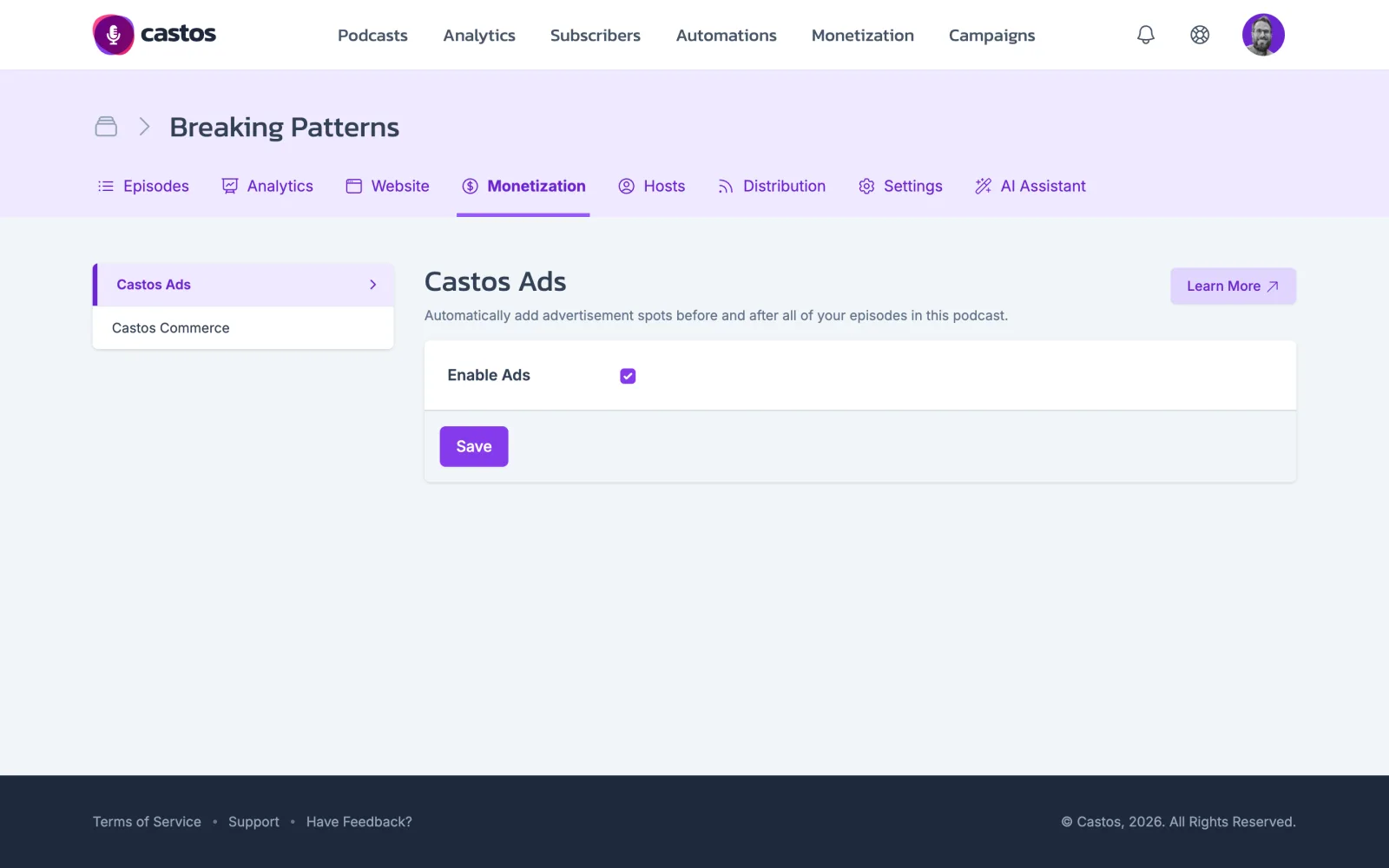Switch to the Episodes tab
This screenshot has height=868, width=1389.
pyautogui.click(x=143, y=187)
